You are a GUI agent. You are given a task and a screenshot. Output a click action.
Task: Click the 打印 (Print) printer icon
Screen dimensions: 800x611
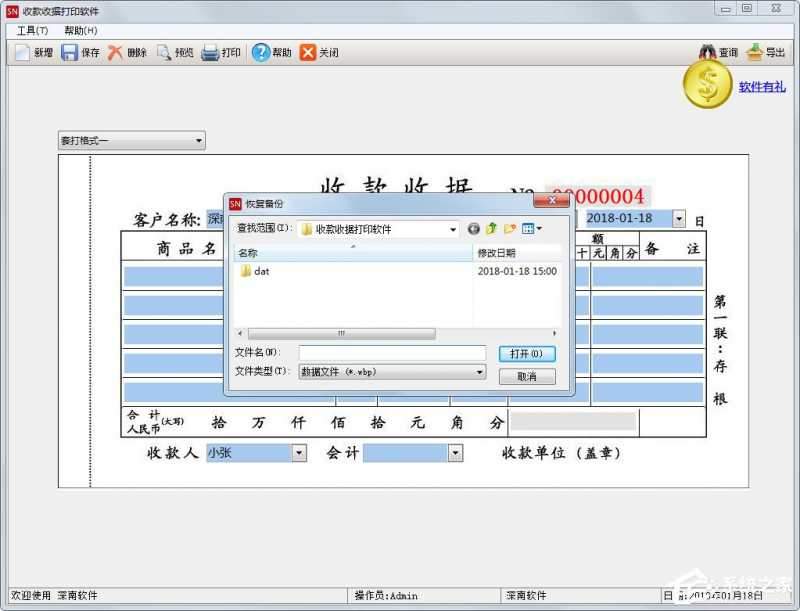210,52
